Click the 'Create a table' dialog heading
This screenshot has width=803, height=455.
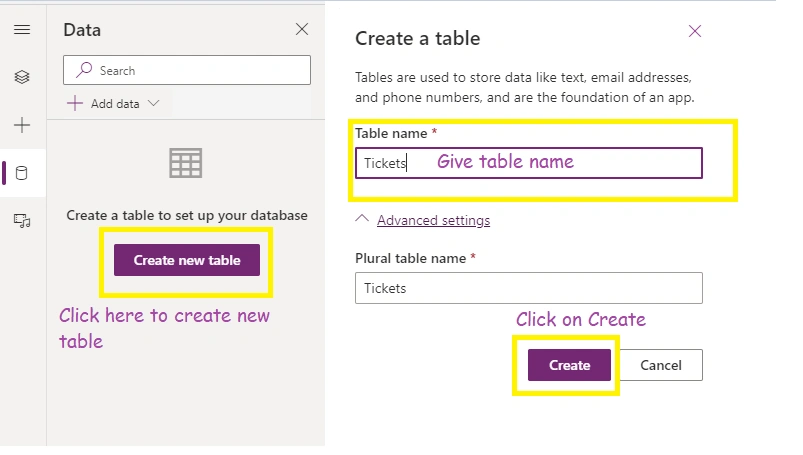tap(417, 38)
